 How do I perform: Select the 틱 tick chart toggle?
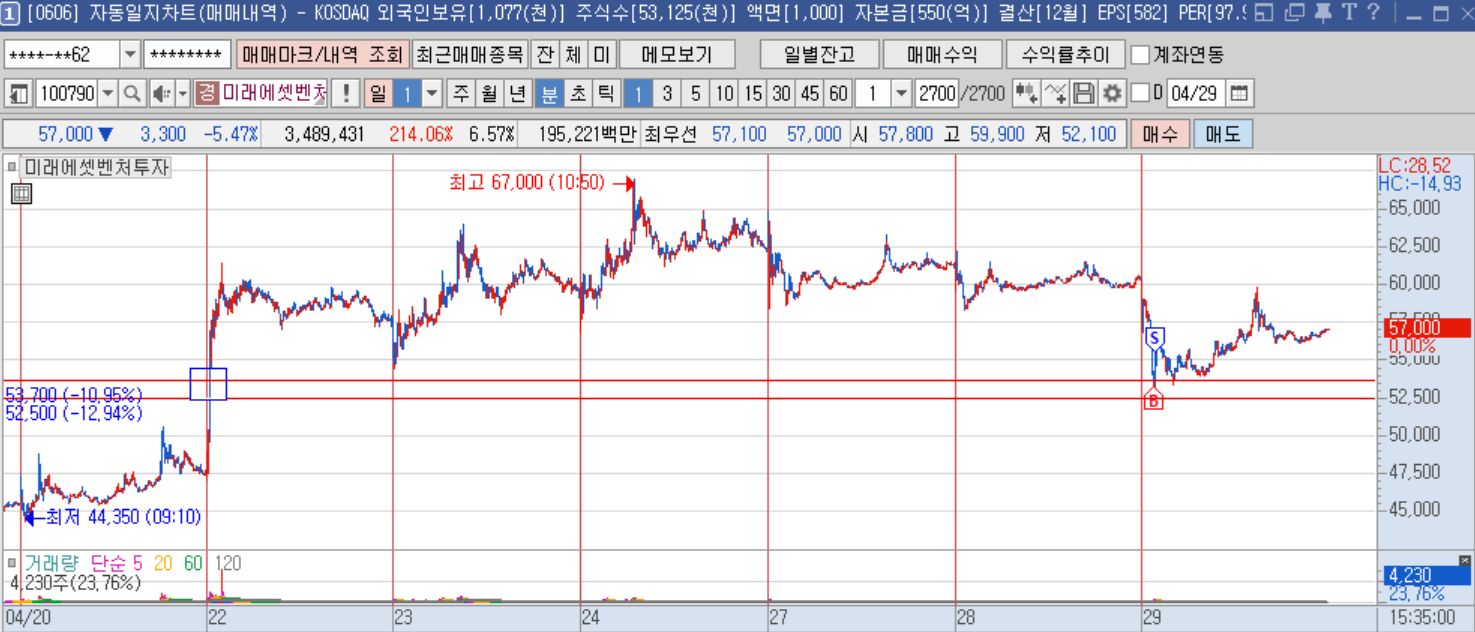tap(606, 94)
